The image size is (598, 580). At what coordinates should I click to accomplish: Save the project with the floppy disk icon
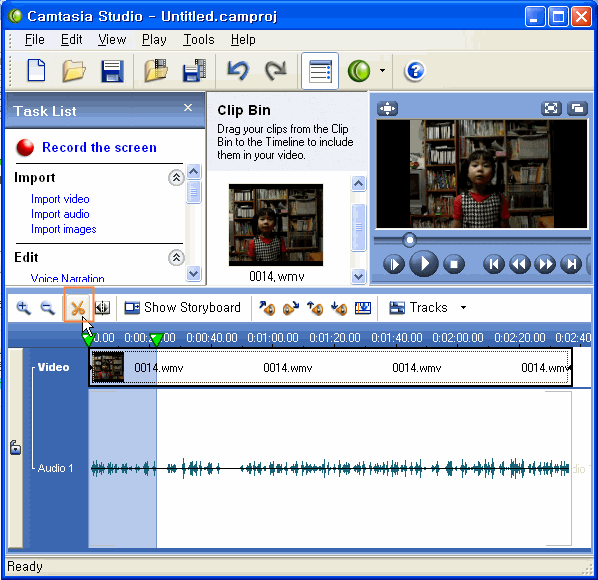(112, 71)
